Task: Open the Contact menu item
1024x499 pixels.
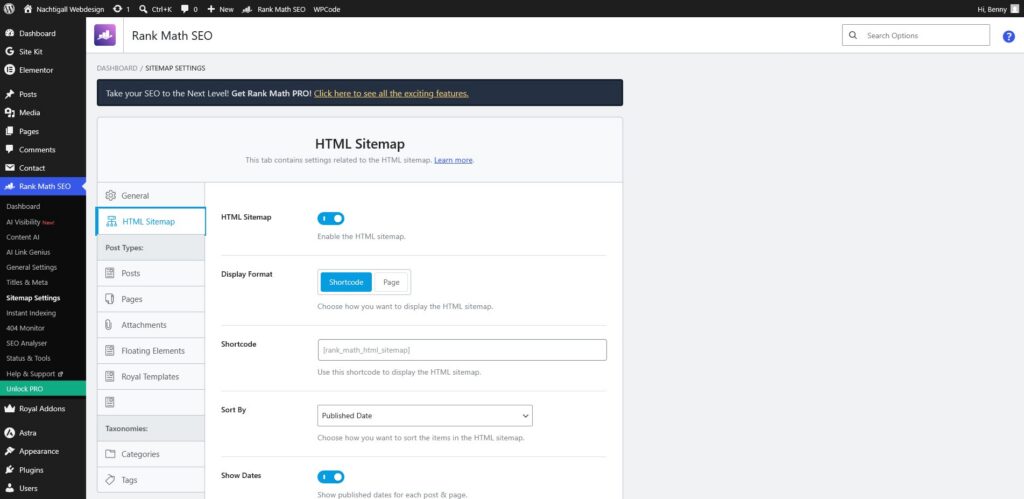Action: click(42, 168)
